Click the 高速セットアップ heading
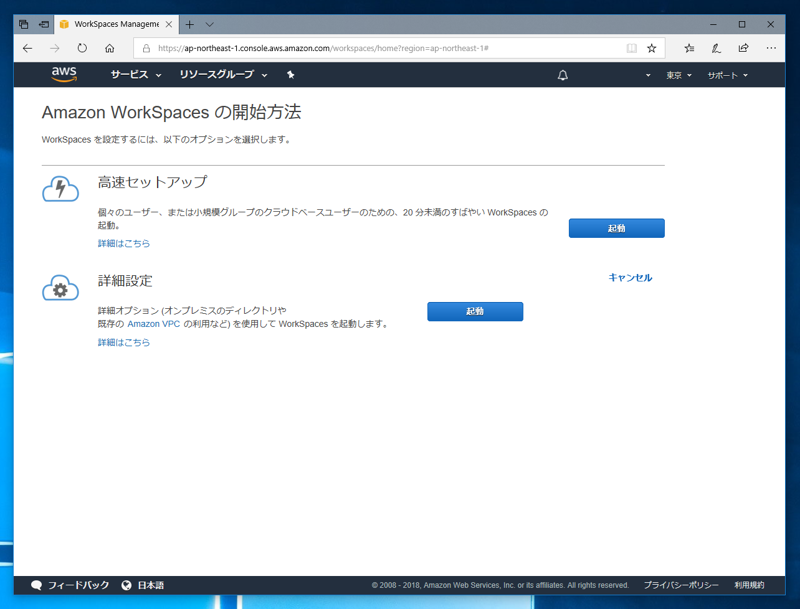This screenshot has height=609, width=800. pyautogui.click(x=153, y=182)
